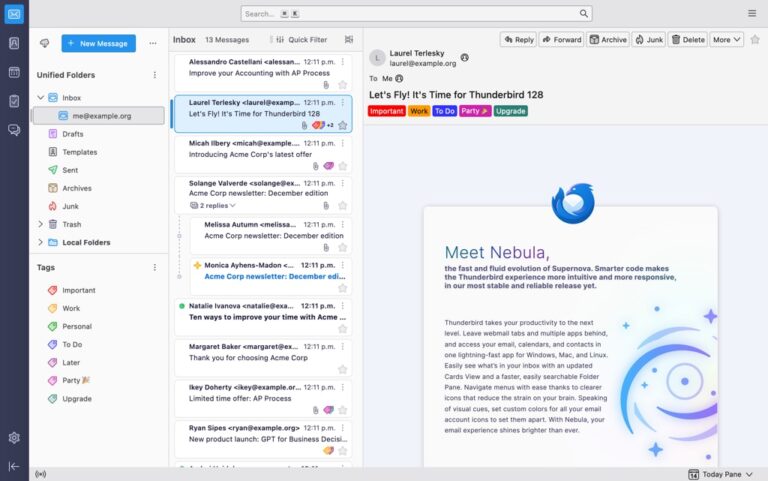The width and height of the screenshot is (768, 481).
Task: Open the Sent folder
Action: pyautogui.click(x=70, y=170)
